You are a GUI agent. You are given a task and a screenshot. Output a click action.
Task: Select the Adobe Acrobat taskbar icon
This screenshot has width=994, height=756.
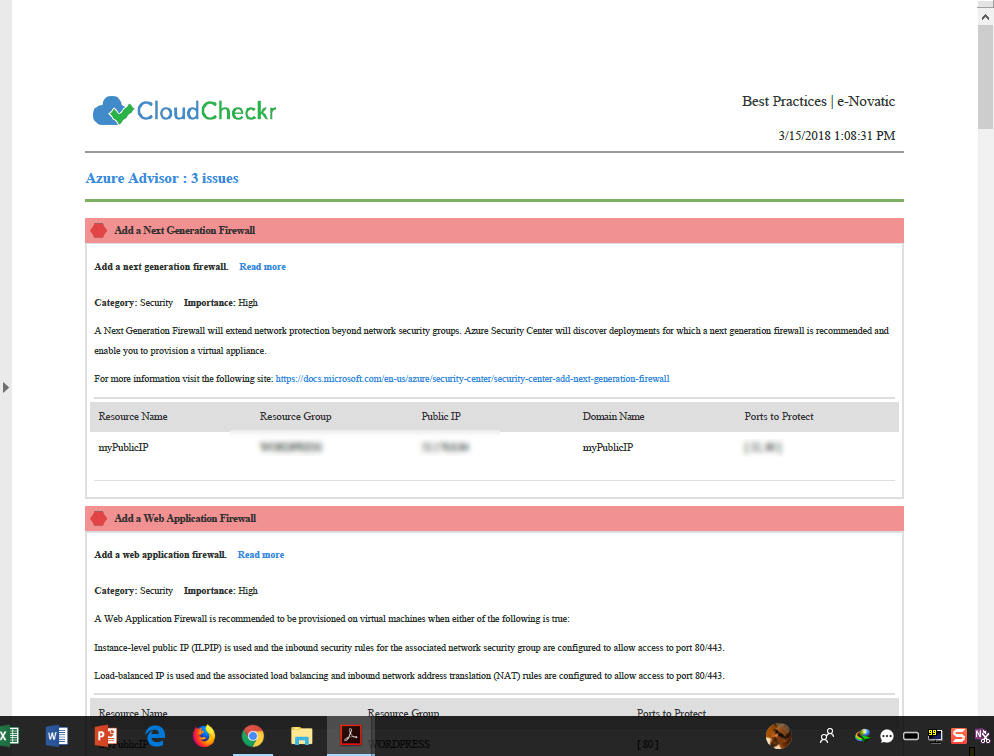(351, 735)
